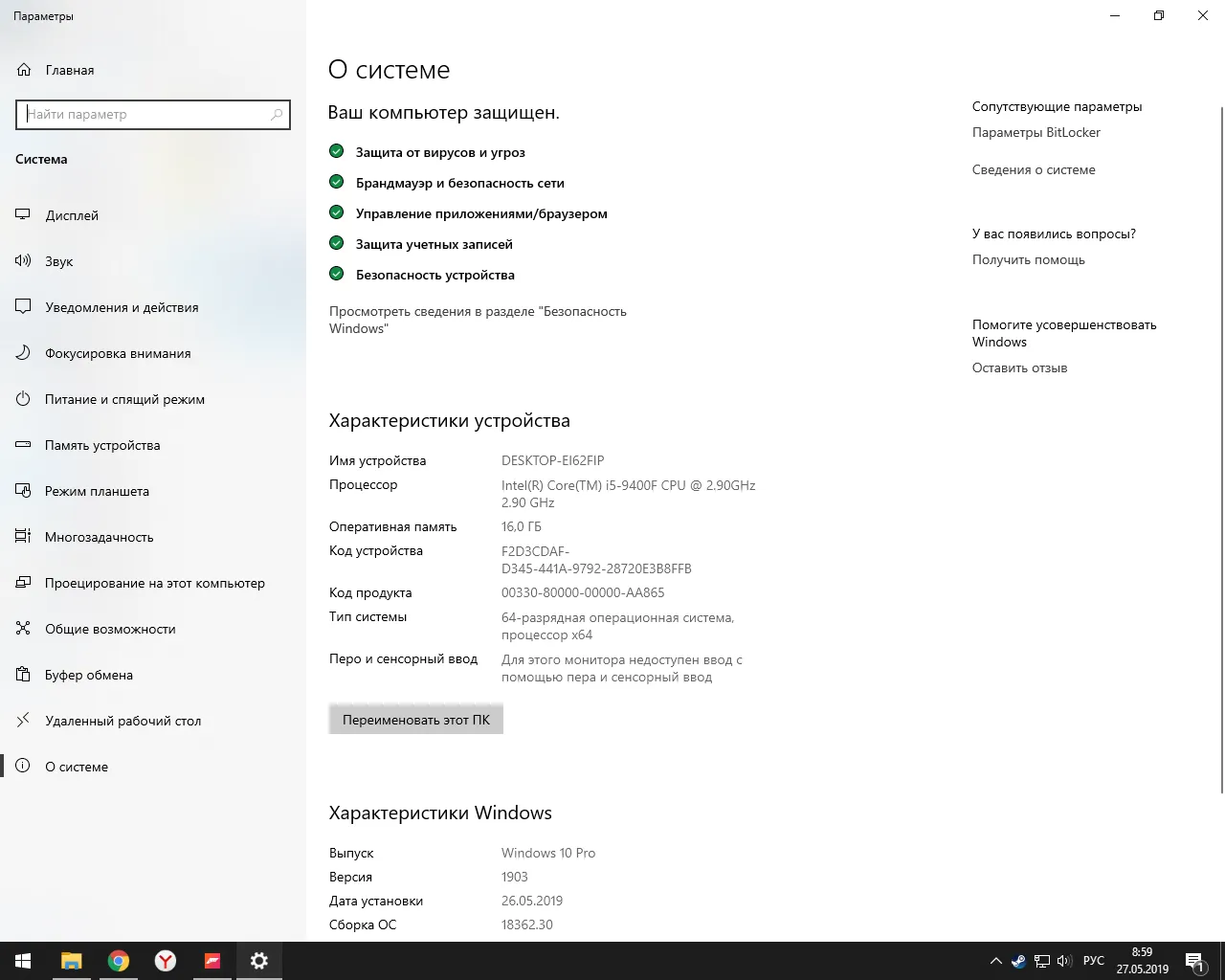
Task: Open Сведения о системе link
Action: point(1034,169)
